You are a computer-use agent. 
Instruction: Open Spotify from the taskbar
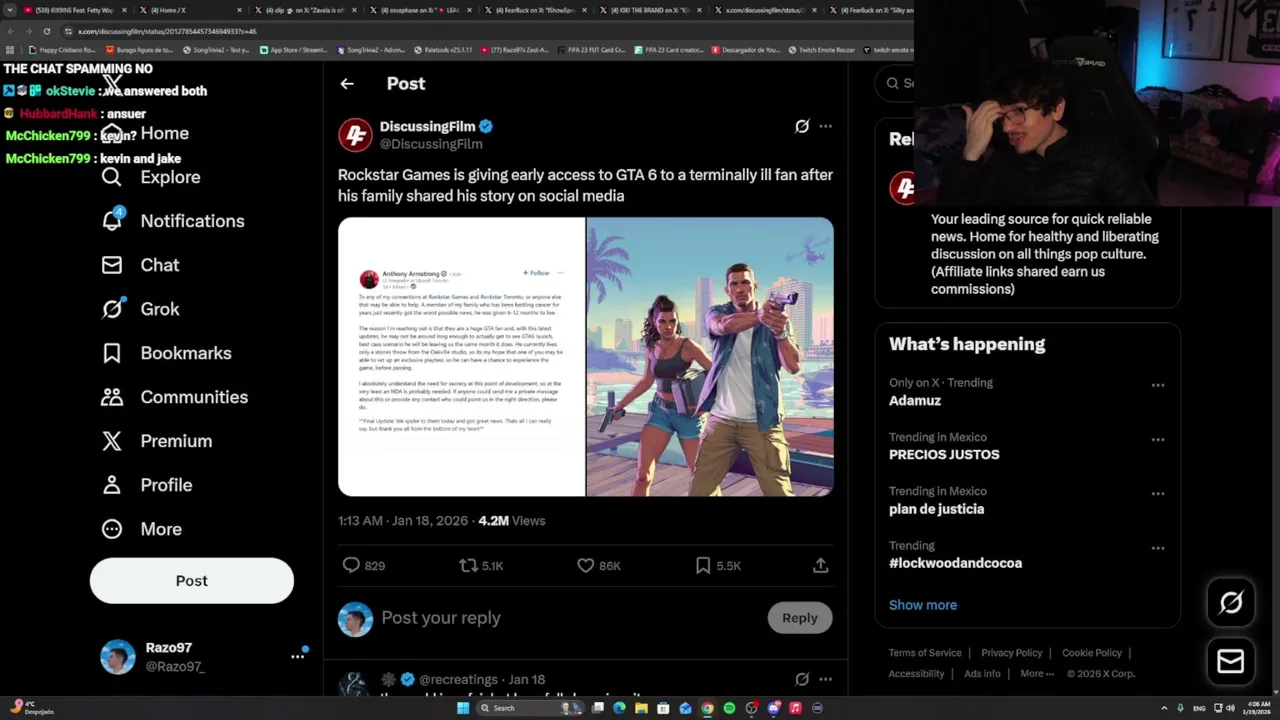pyautogui.click(x=729, y=708)
